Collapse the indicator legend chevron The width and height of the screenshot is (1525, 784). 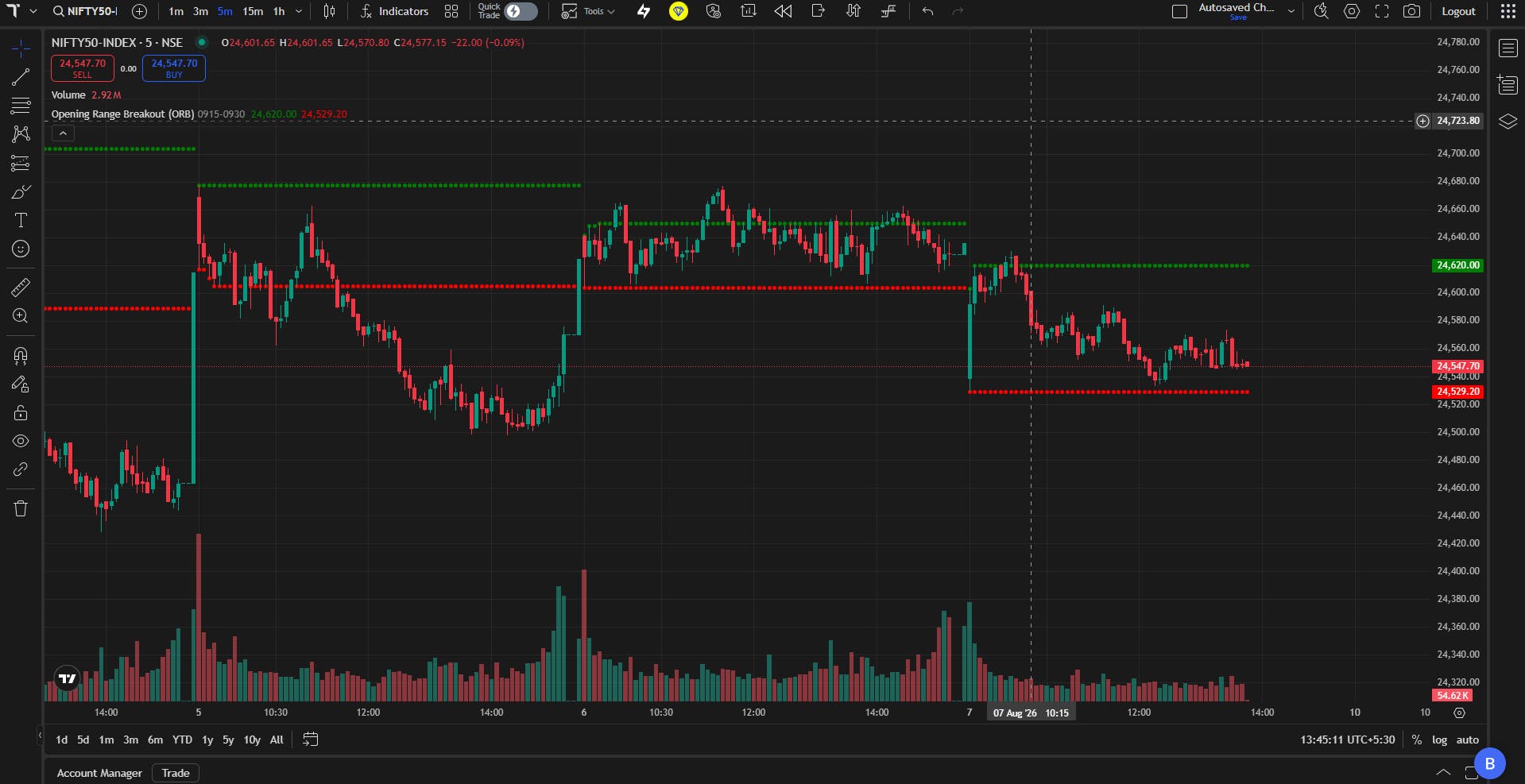click(63, 133)
